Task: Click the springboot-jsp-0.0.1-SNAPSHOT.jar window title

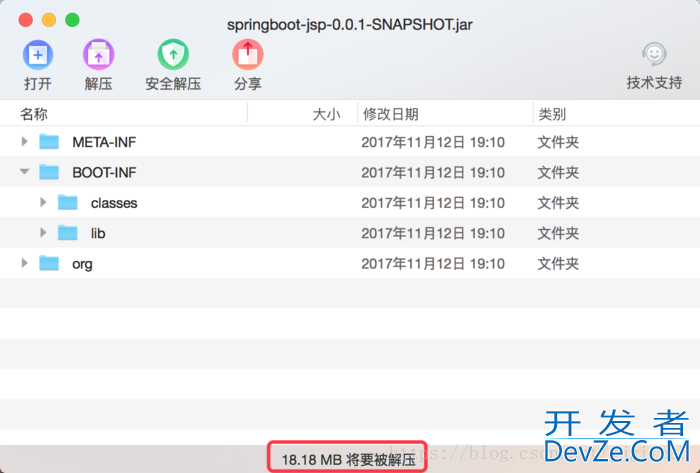Action: (350, 25)
